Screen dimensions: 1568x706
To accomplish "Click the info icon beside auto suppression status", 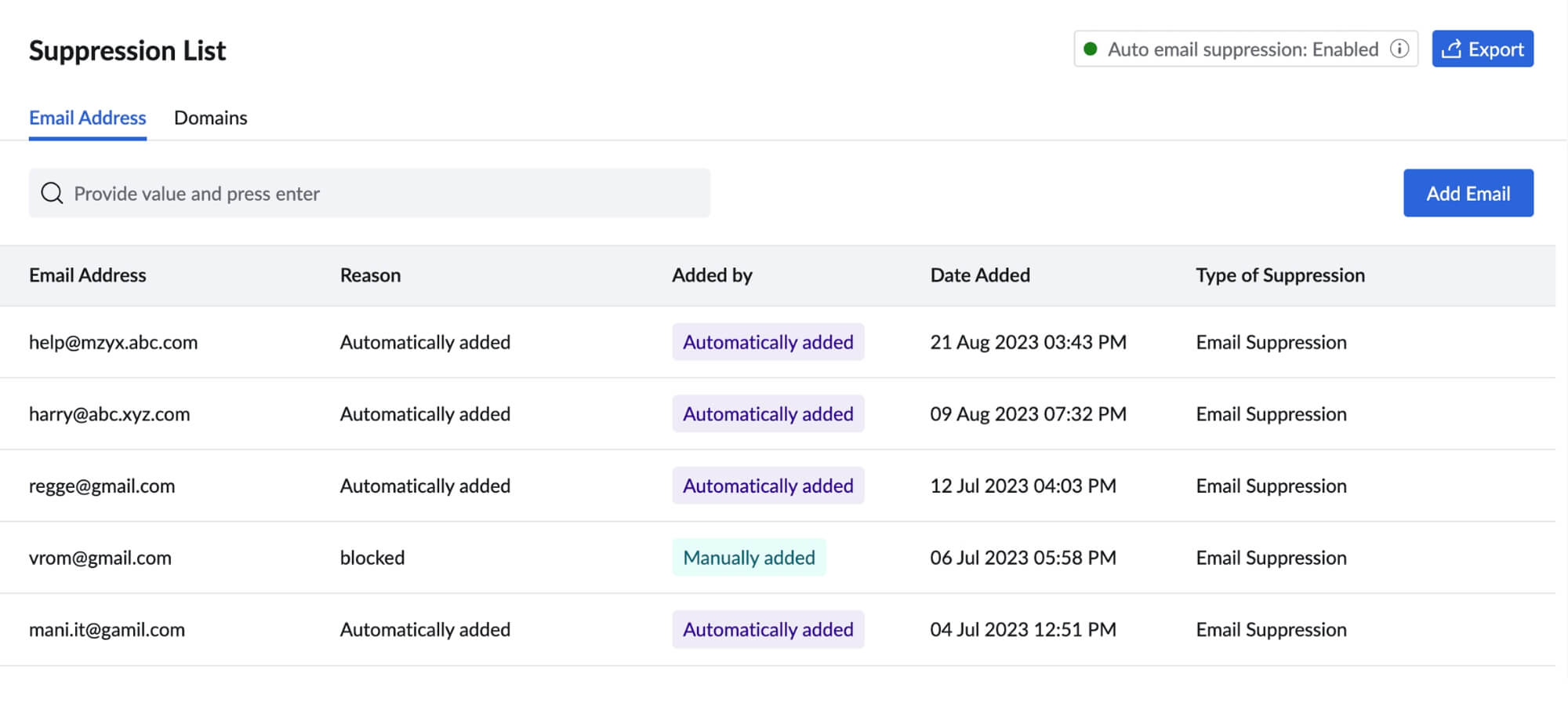I will click(x=1399, y=49).
